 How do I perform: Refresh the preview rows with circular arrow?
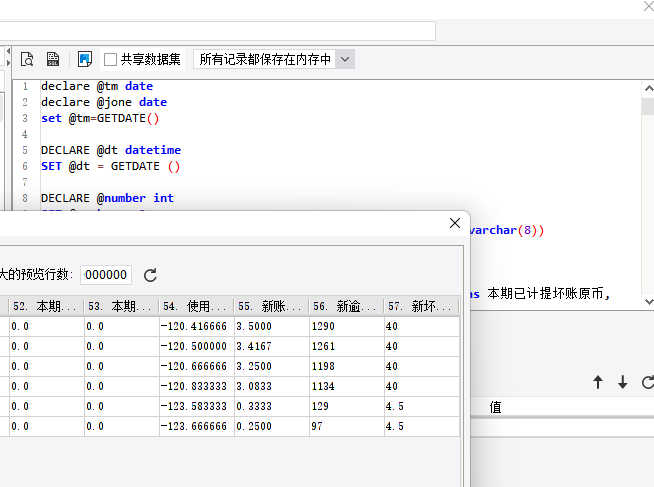pyautogui.click(x=151, y=275)
